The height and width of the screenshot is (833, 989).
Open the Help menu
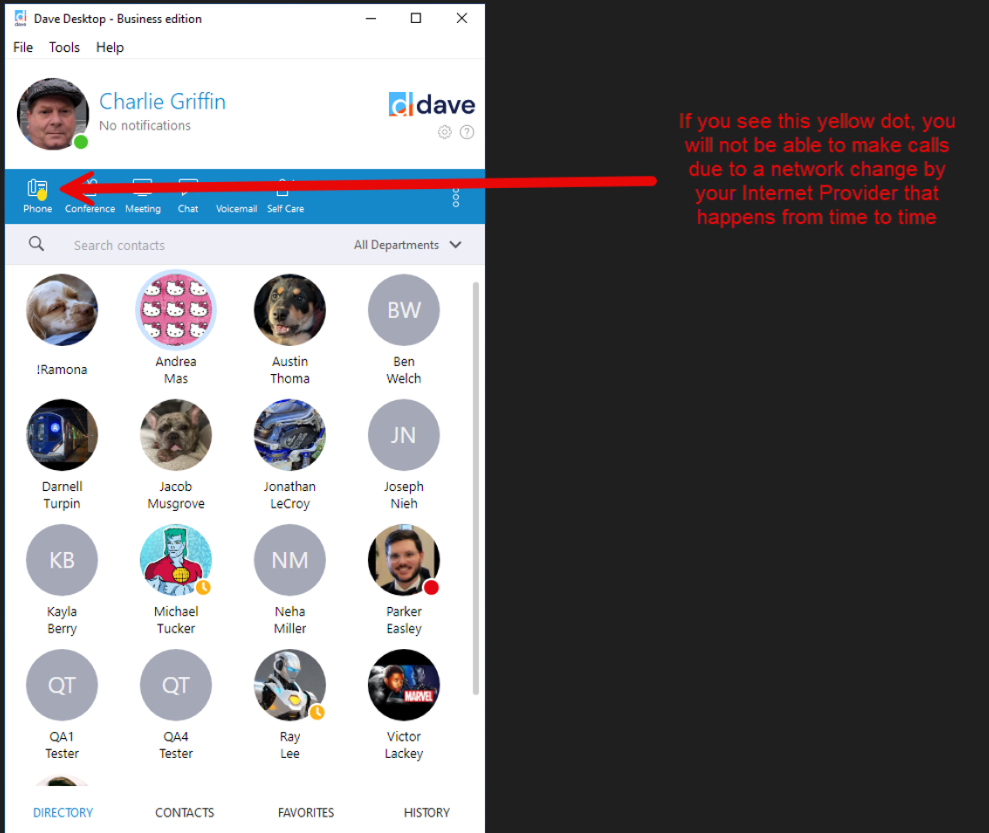point(110,47)
